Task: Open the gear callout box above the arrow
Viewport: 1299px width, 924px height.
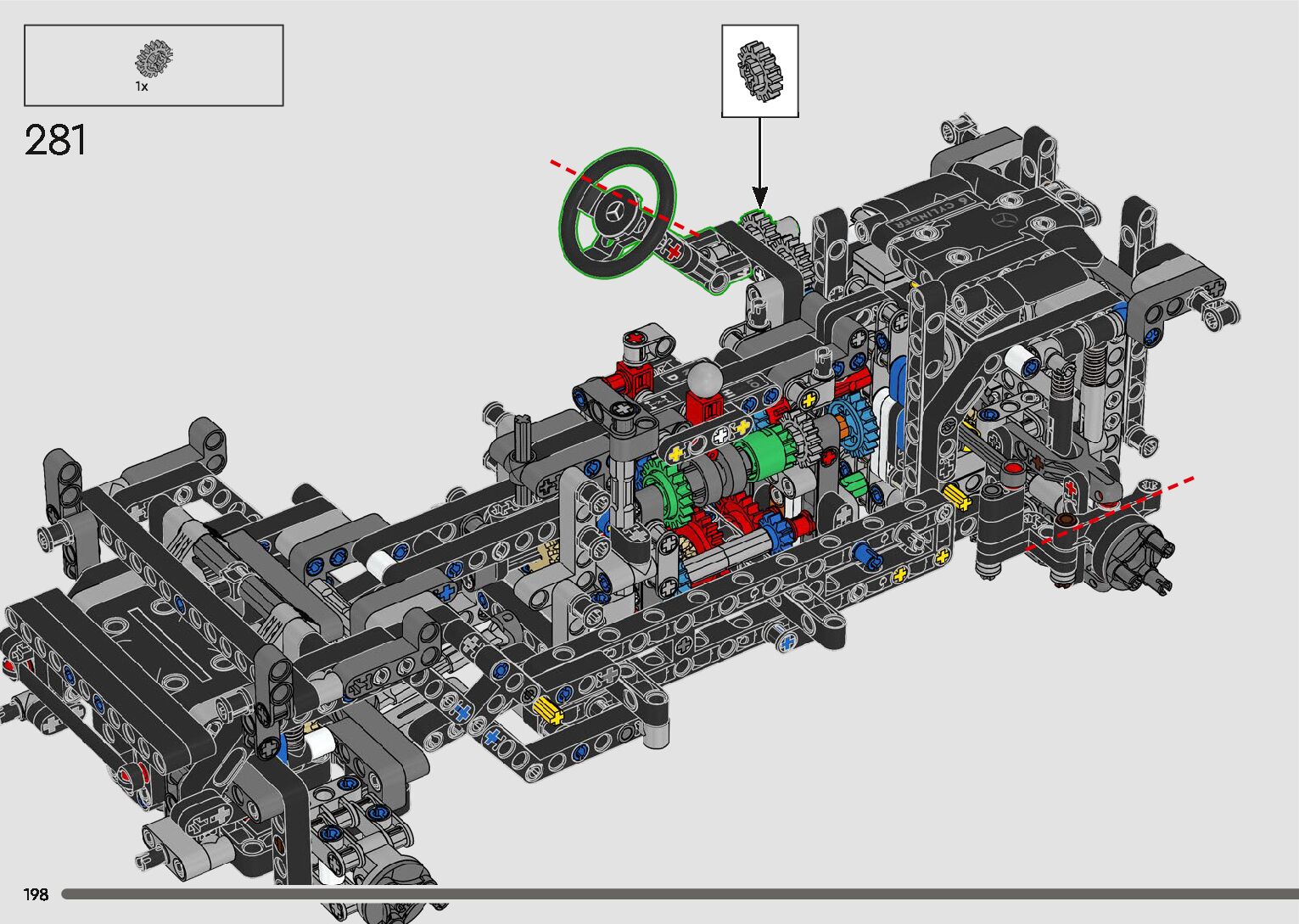Action: (x=759, y=70)
